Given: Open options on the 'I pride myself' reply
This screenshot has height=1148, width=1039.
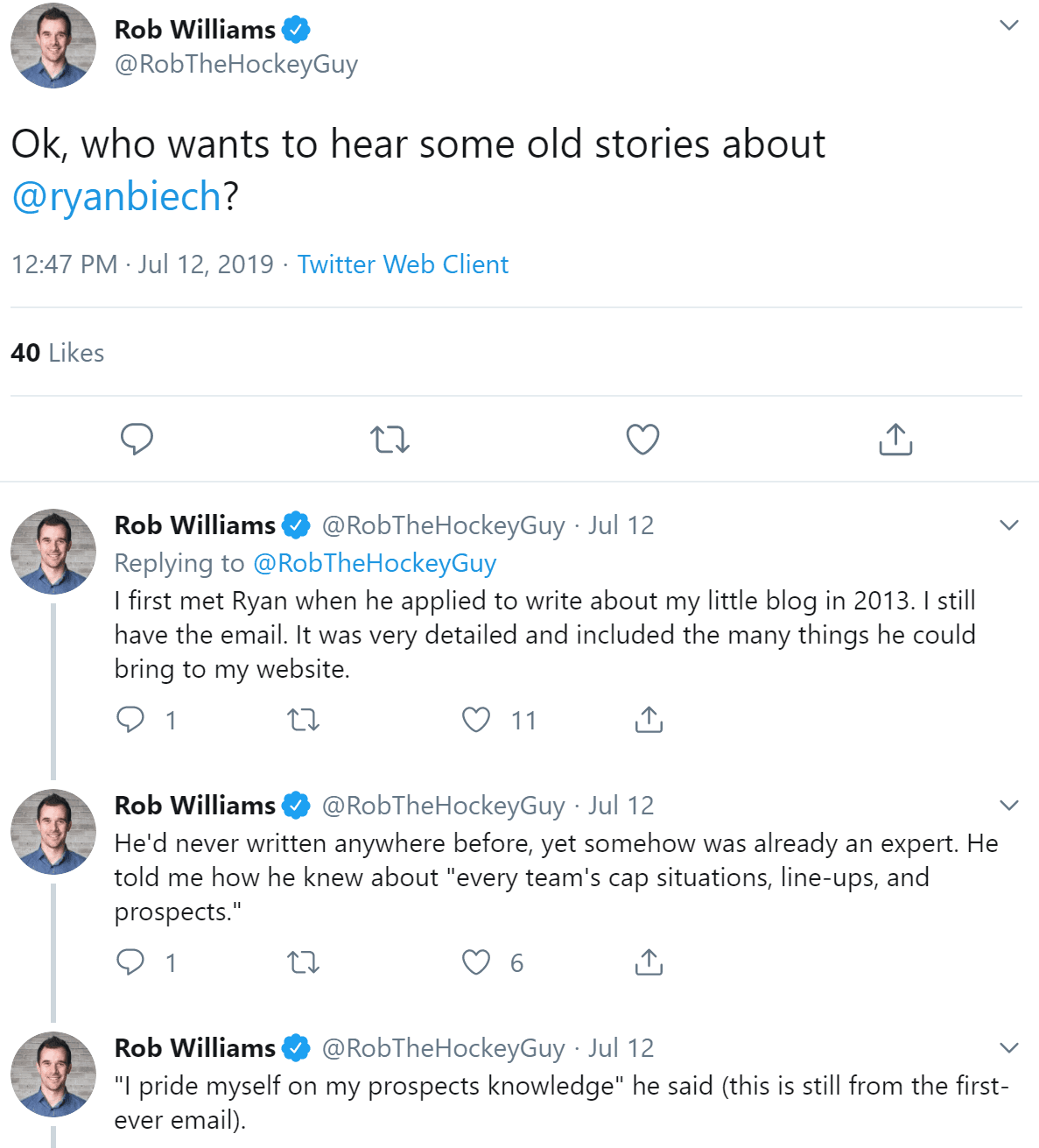Looking at the screenshot, I should 1009,1048.
